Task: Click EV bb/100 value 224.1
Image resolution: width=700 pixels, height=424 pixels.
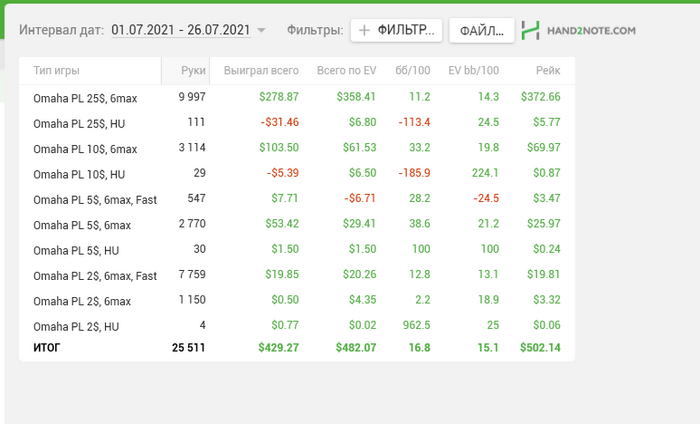Action: (485, 173)
